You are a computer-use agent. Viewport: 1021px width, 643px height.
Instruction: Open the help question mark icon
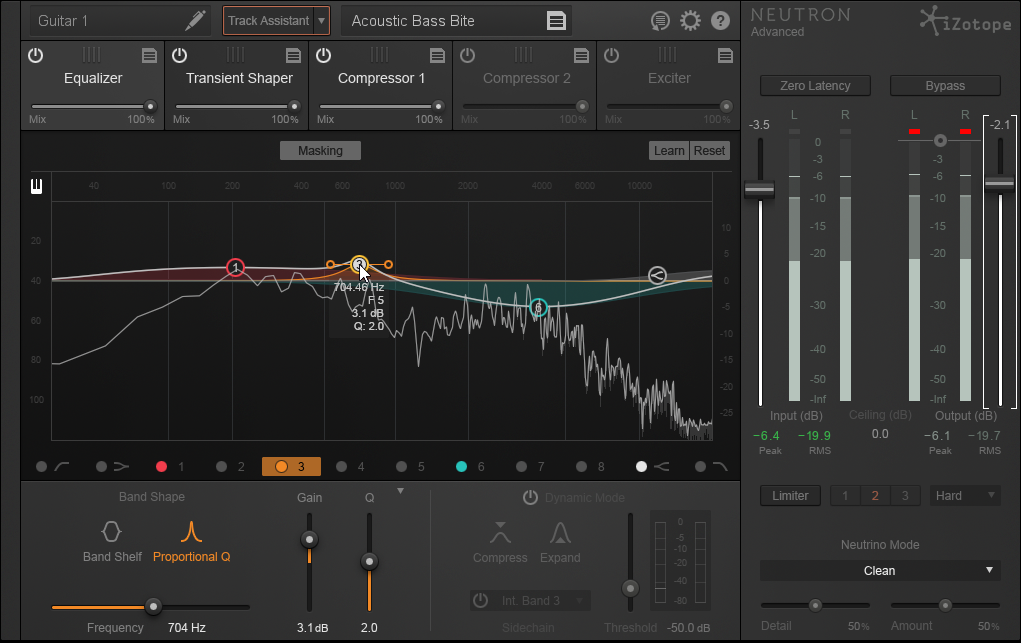(x=720, y=21)
